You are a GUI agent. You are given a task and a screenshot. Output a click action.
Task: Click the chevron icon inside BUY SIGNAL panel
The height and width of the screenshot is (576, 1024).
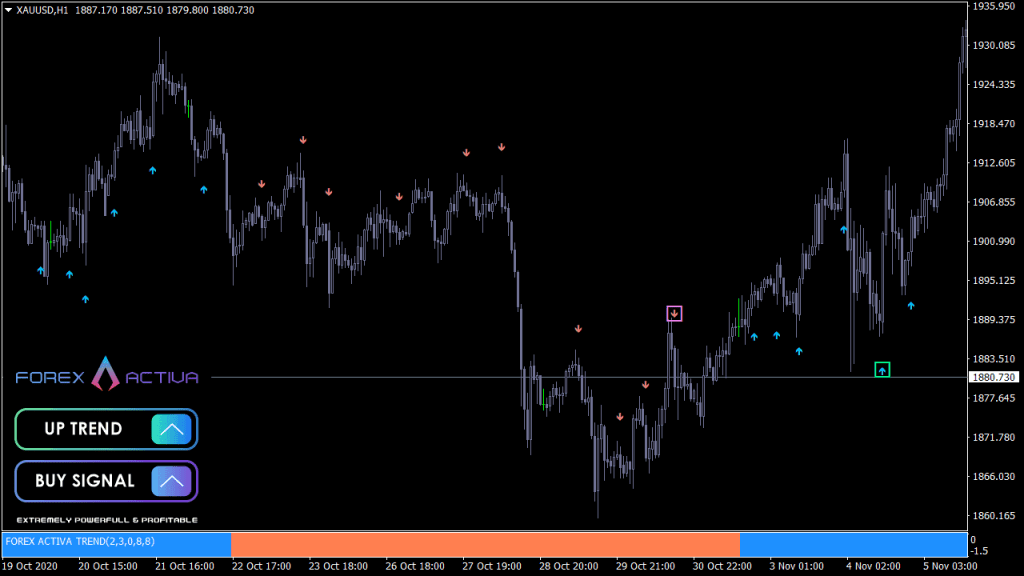click(x=171, y=481)
